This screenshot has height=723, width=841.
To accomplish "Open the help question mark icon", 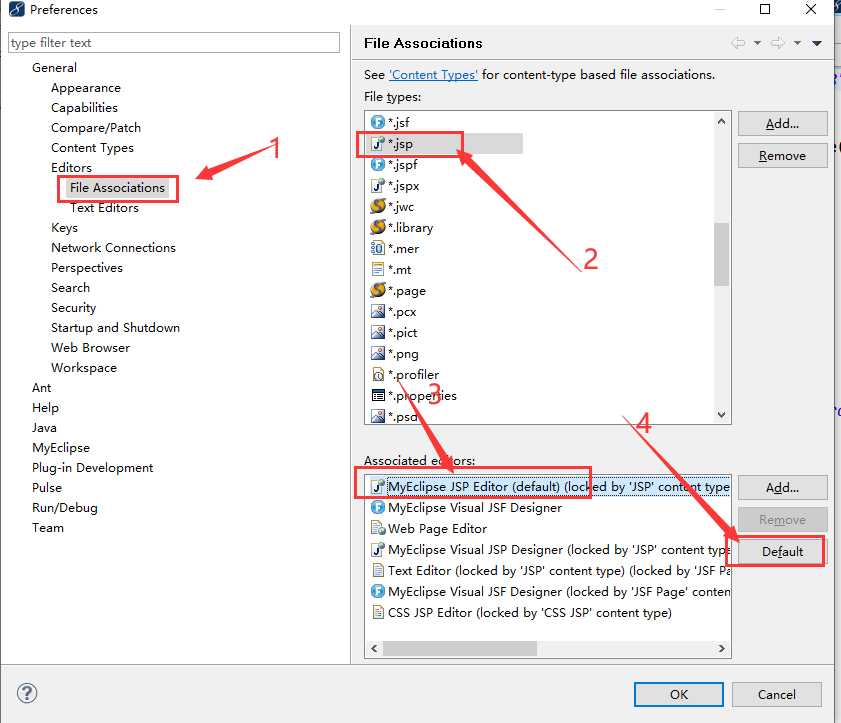I will click(x=27, y=693).
